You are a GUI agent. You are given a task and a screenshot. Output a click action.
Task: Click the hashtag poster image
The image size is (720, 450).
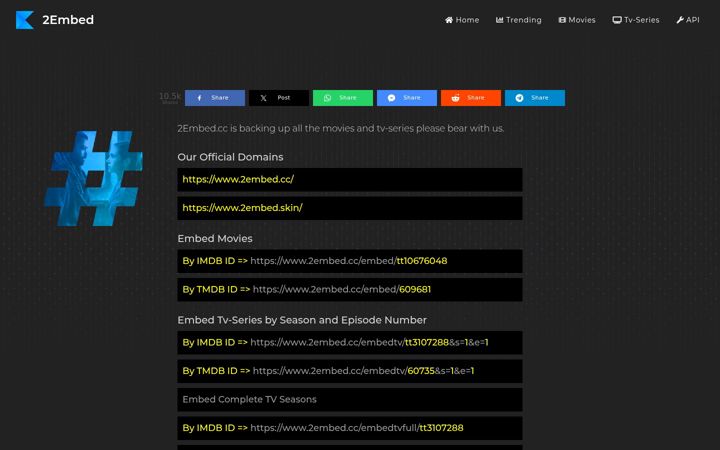(x=94, y=179)
